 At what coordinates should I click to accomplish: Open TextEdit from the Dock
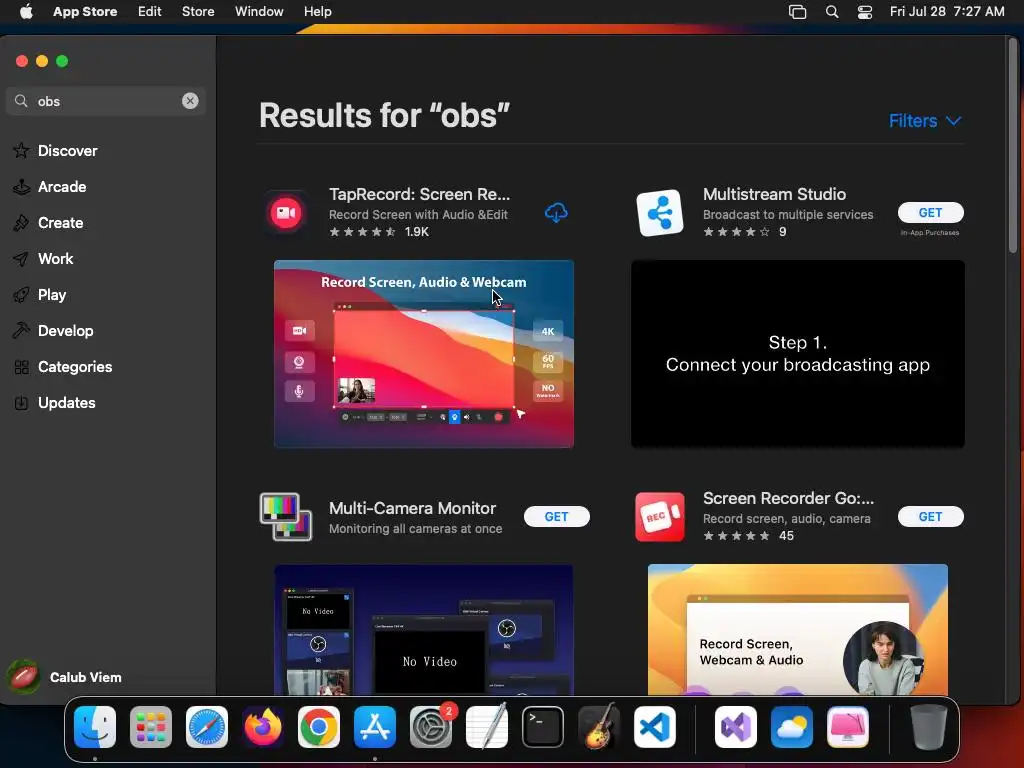[487, 727]
